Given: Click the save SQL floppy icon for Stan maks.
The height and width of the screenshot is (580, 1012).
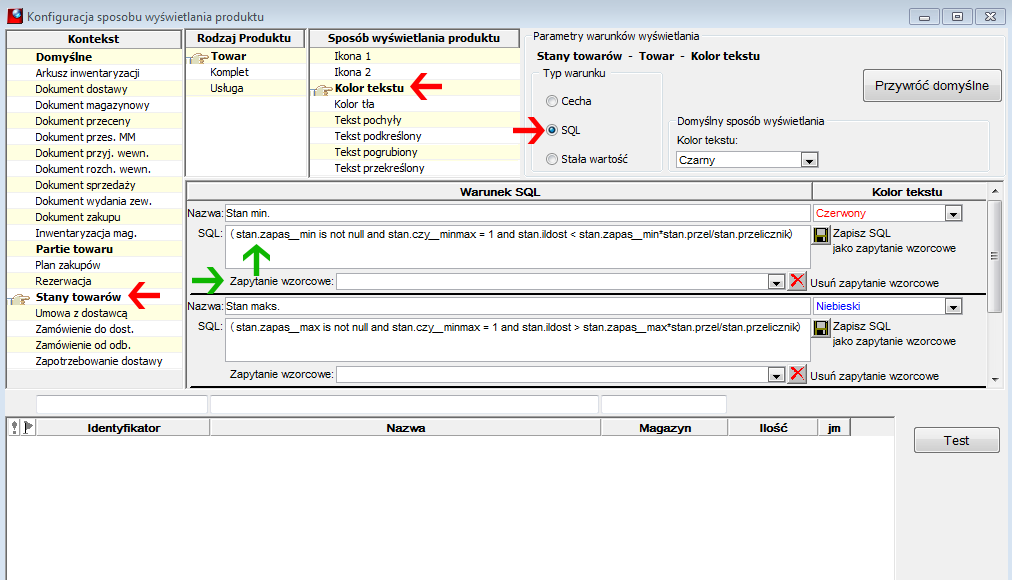Looking at the screenshot, I should pos(821,328).
